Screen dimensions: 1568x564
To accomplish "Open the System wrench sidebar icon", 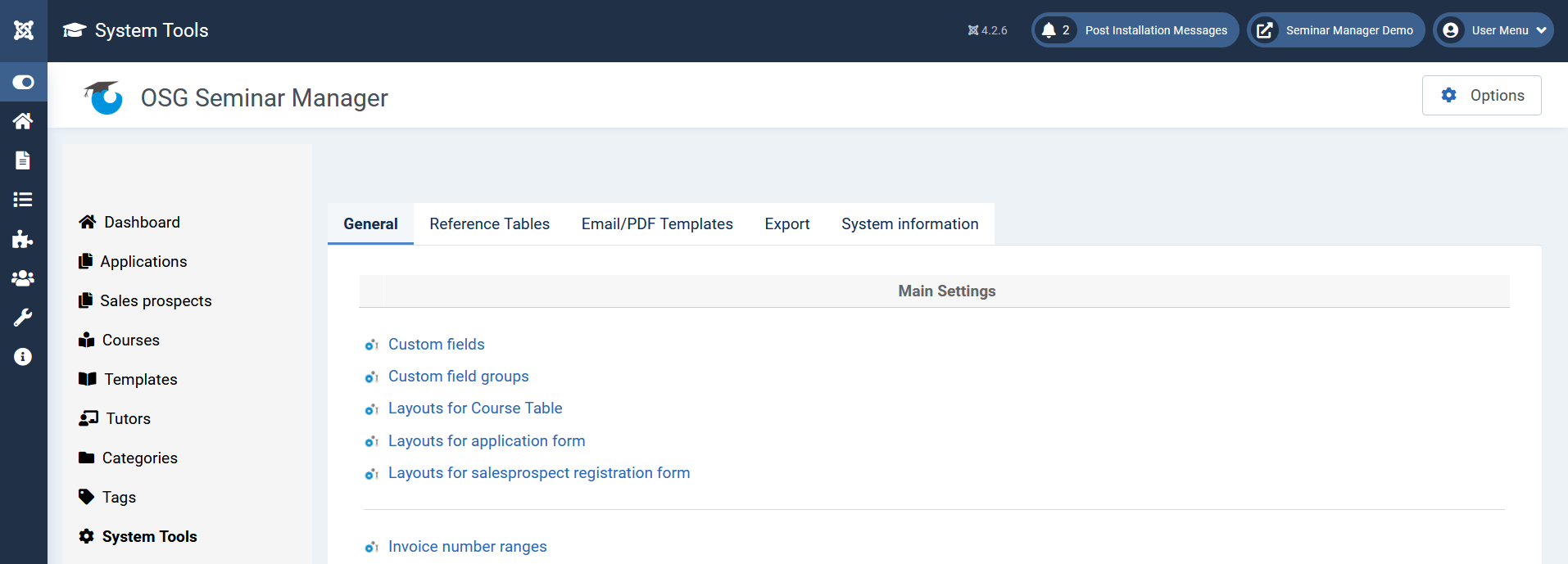I will point(23,318).
